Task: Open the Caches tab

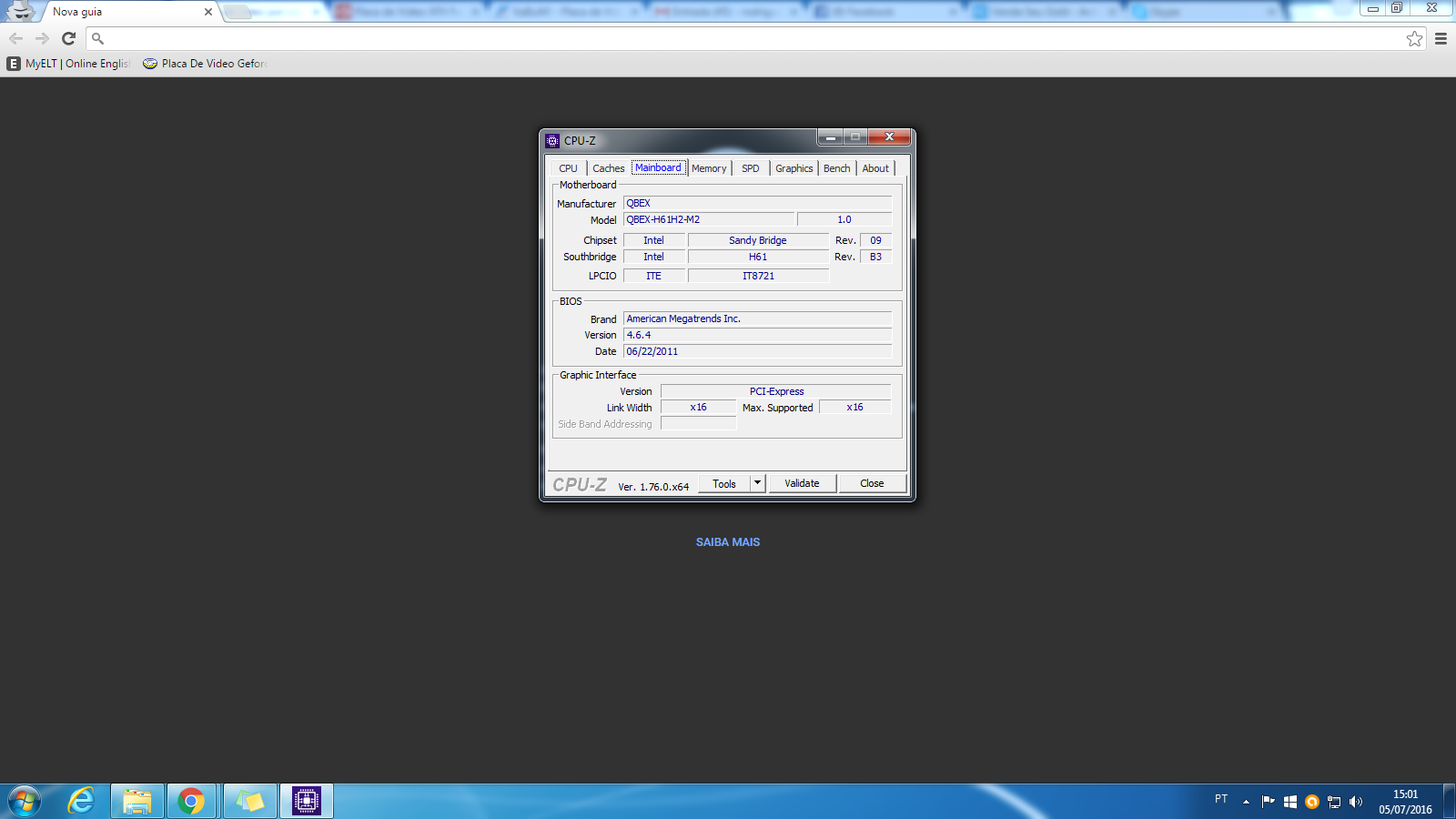Action: point(608,168)
